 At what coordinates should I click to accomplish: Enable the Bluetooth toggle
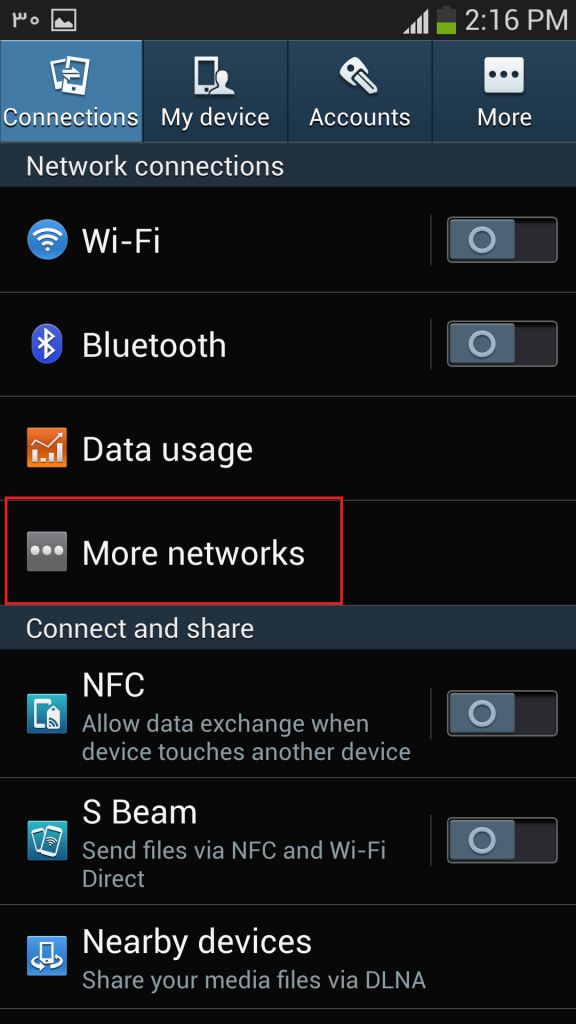coord(502,344)
